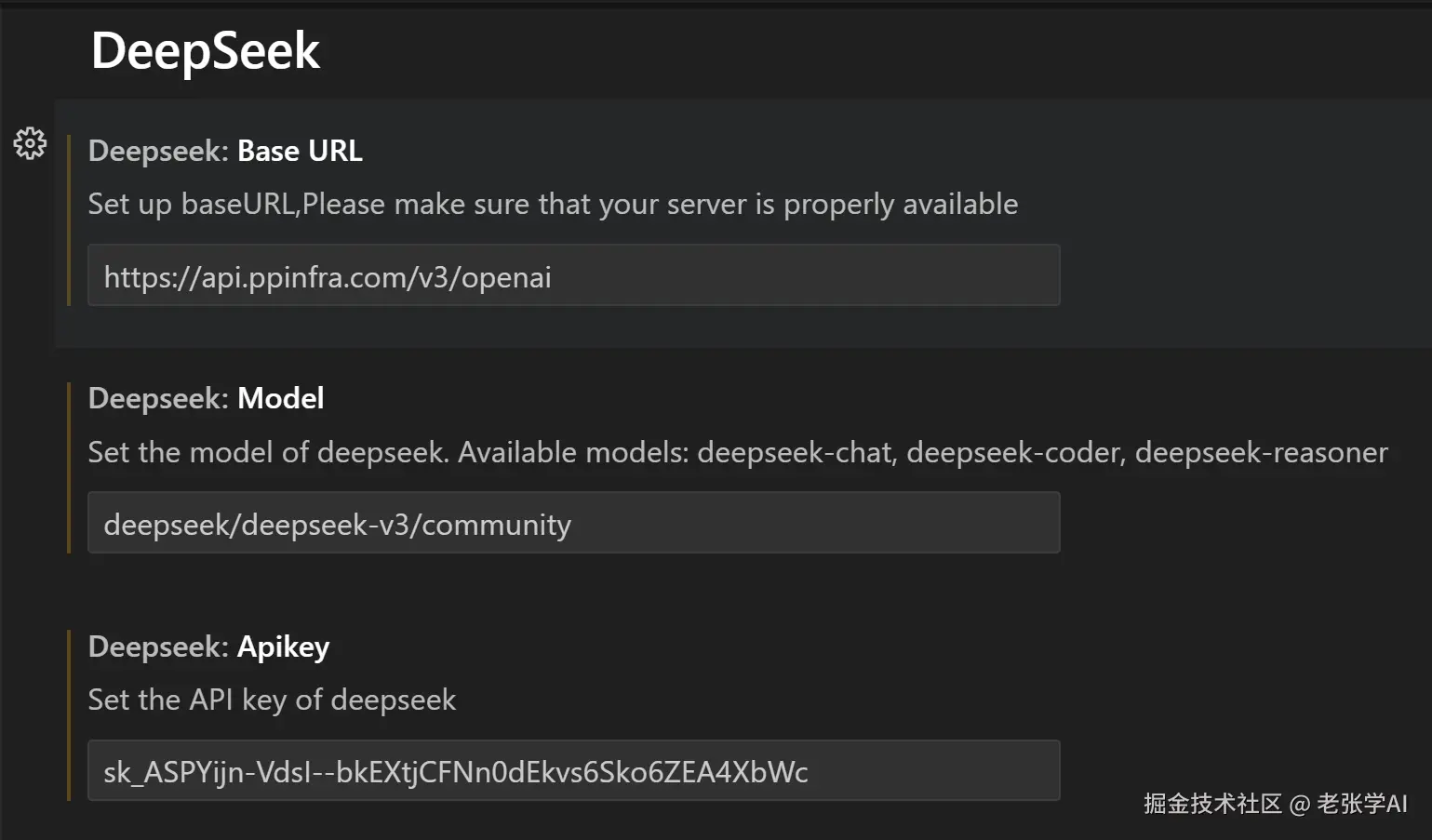
Task: Click the yellow modified bar beside Model
Action: 69,467
